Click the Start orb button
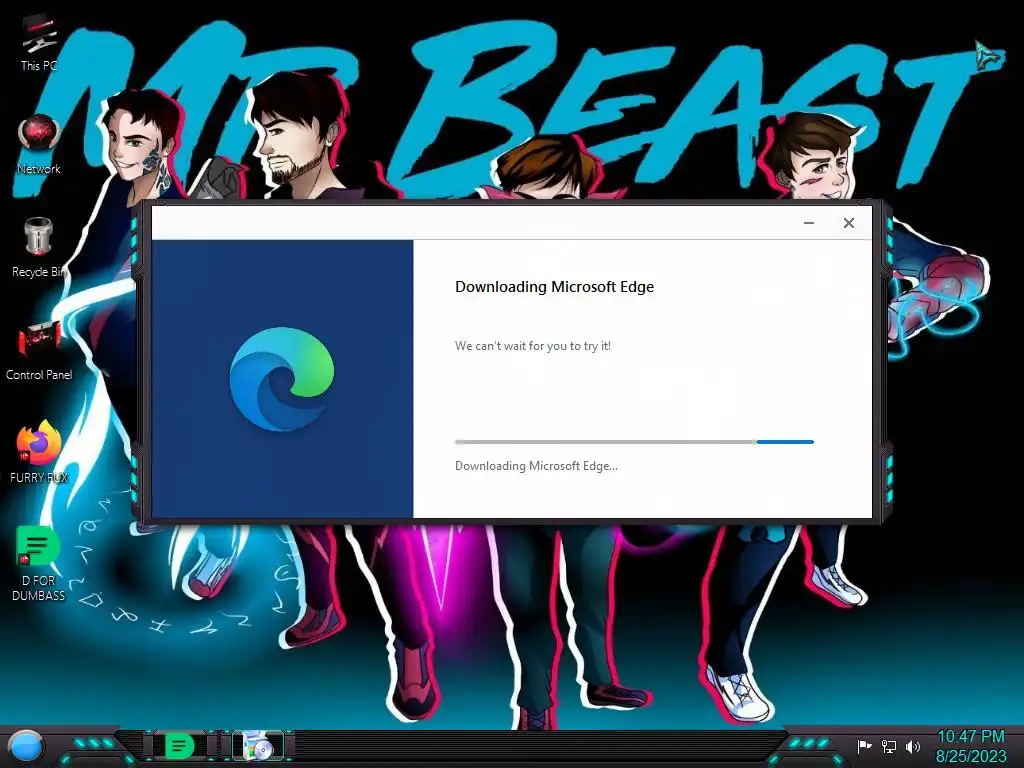1024x768 pixels. coord(26,746)
